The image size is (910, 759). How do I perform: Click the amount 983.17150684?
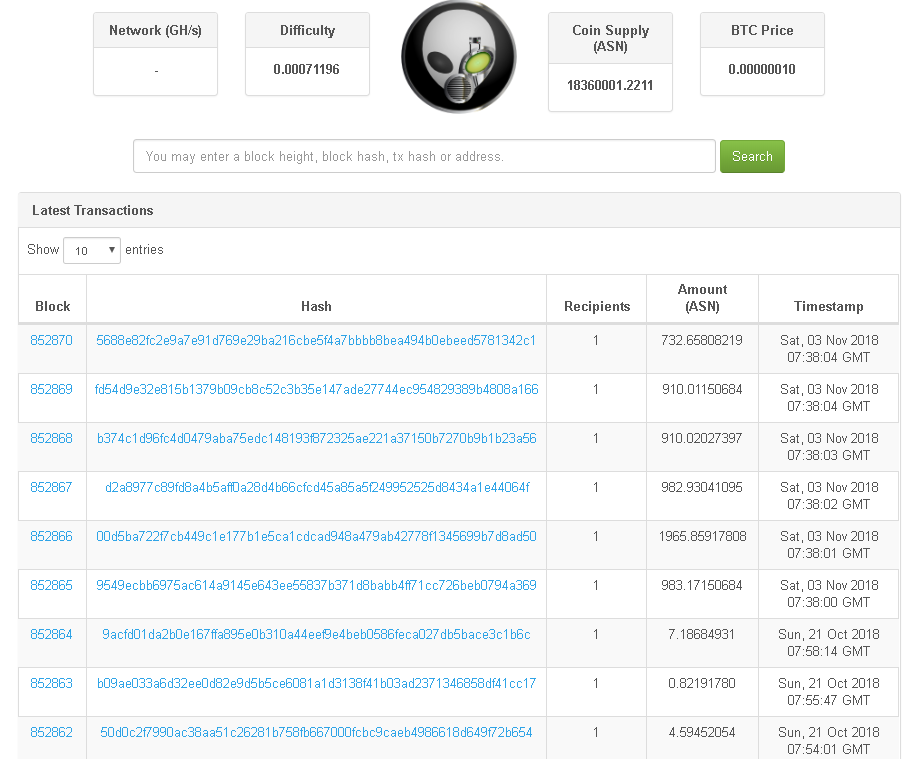pyautogui.click(x=702, y=585)
